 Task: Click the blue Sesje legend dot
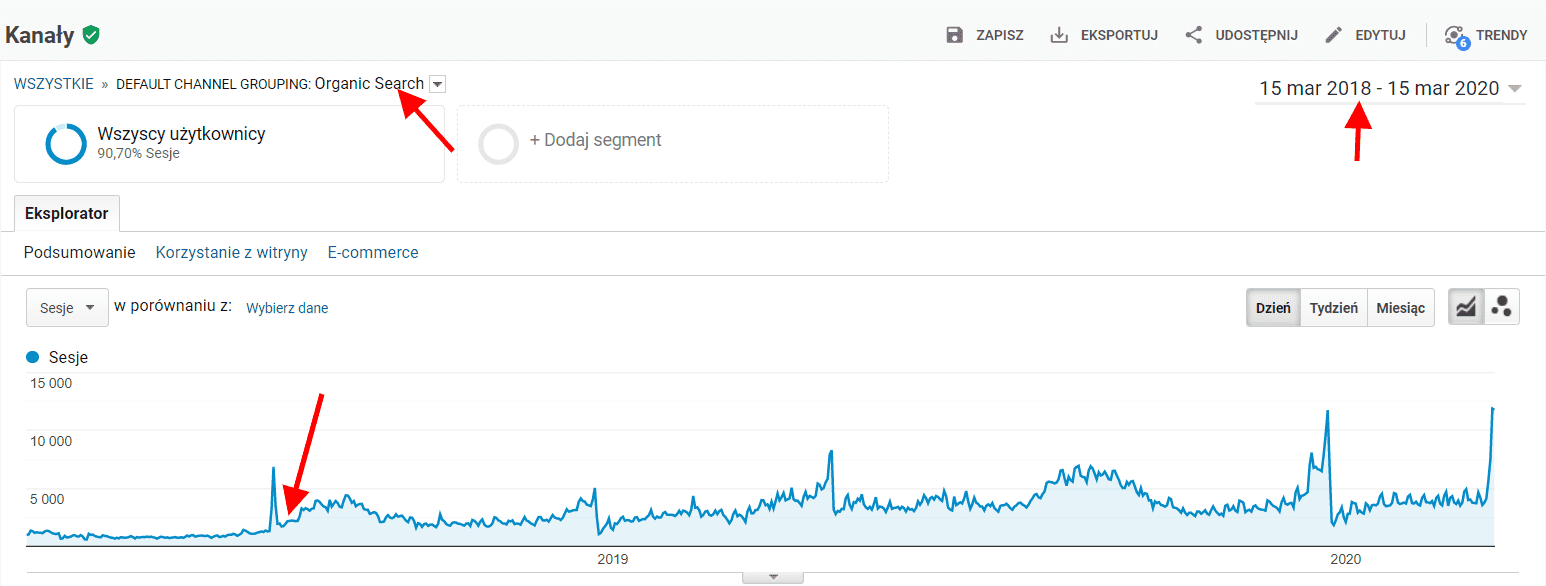click(33, 357)
